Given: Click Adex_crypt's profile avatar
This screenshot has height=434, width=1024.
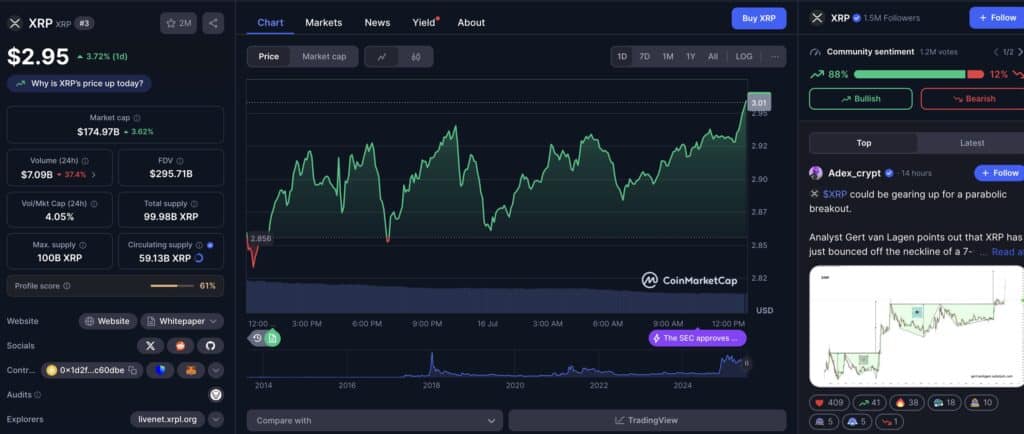Looking at the screenshot, I should (x=816, y=173).
